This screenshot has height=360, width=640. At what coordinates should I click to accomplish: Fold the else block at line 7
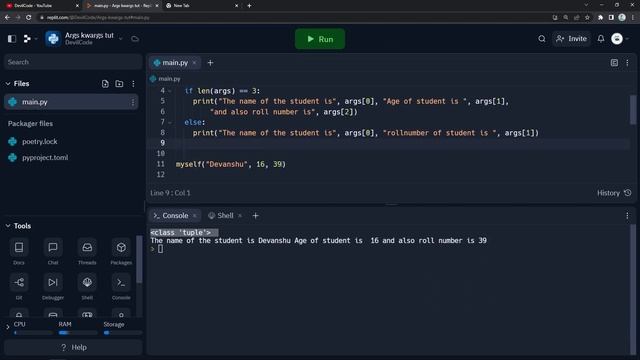[170, 122]
